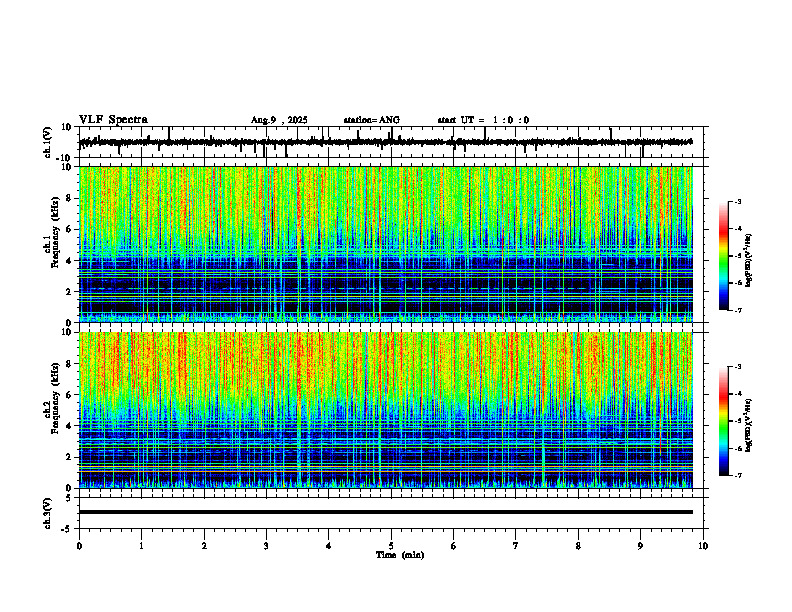The width and height of the screenshot is (792, 612).
Task: Click inside the ch.1 spectrogram panel
Action: (x=385, y=244)
